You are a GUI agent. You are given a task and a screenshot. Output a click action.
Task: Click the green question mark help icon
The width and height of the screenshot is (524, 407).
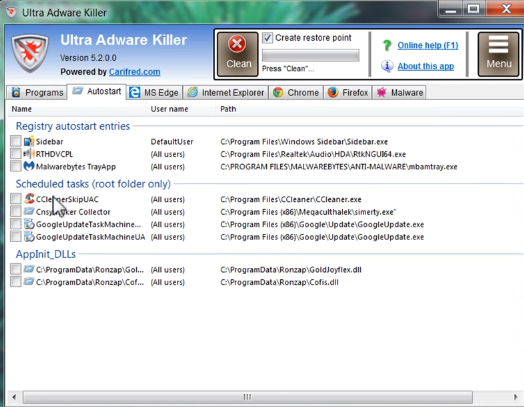point(387,45)
